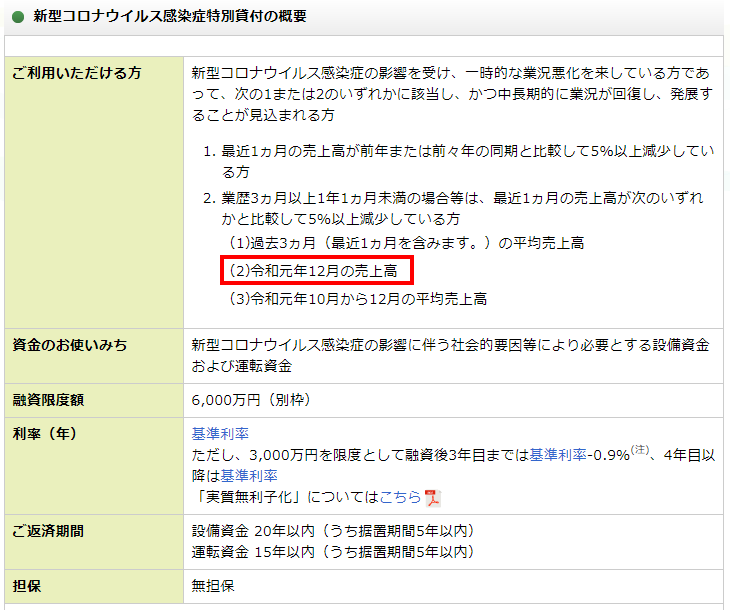Viewport: 730px width, 610px height.
Task: Click item 1 about 最近1ヵ月の売上高が前年
Action: point(459,162)
